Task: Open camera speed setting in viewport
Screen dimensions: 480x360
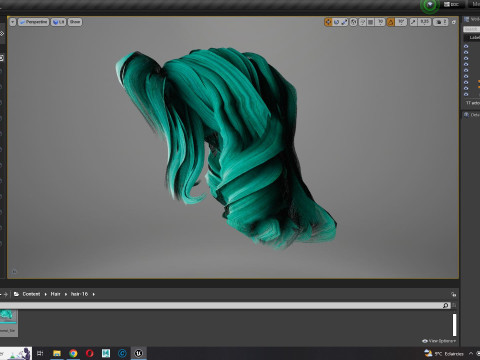Action: point(441,22)
